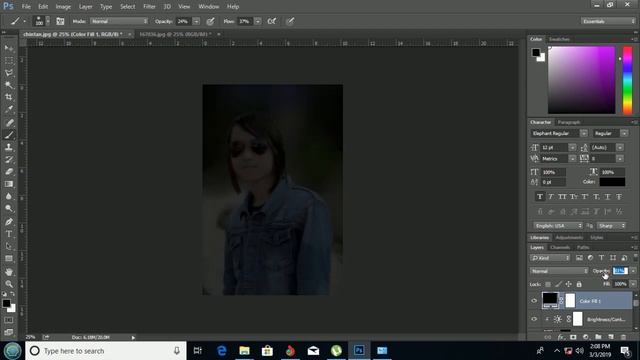The height and width of the screenshot is (360, 640).
Task: Toggle All Caps in Character panel
Action: [x=562, y=197]
